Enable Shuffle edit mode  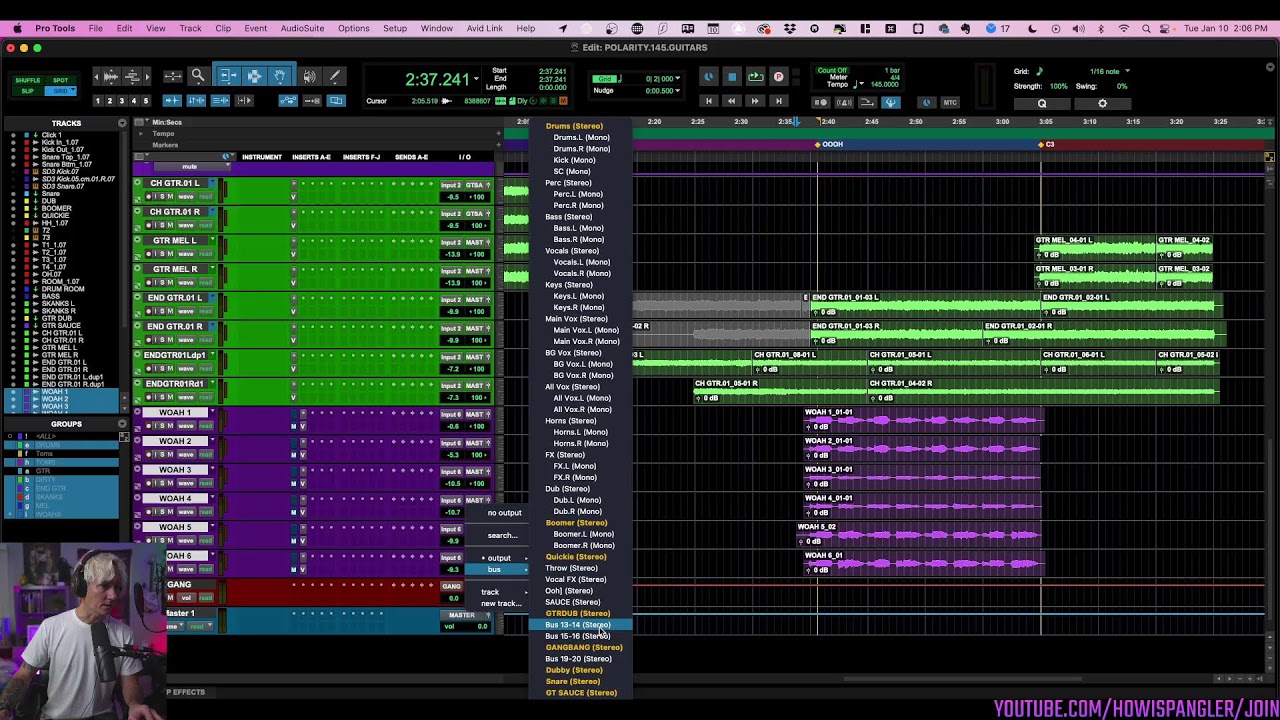tap(27, 80)
